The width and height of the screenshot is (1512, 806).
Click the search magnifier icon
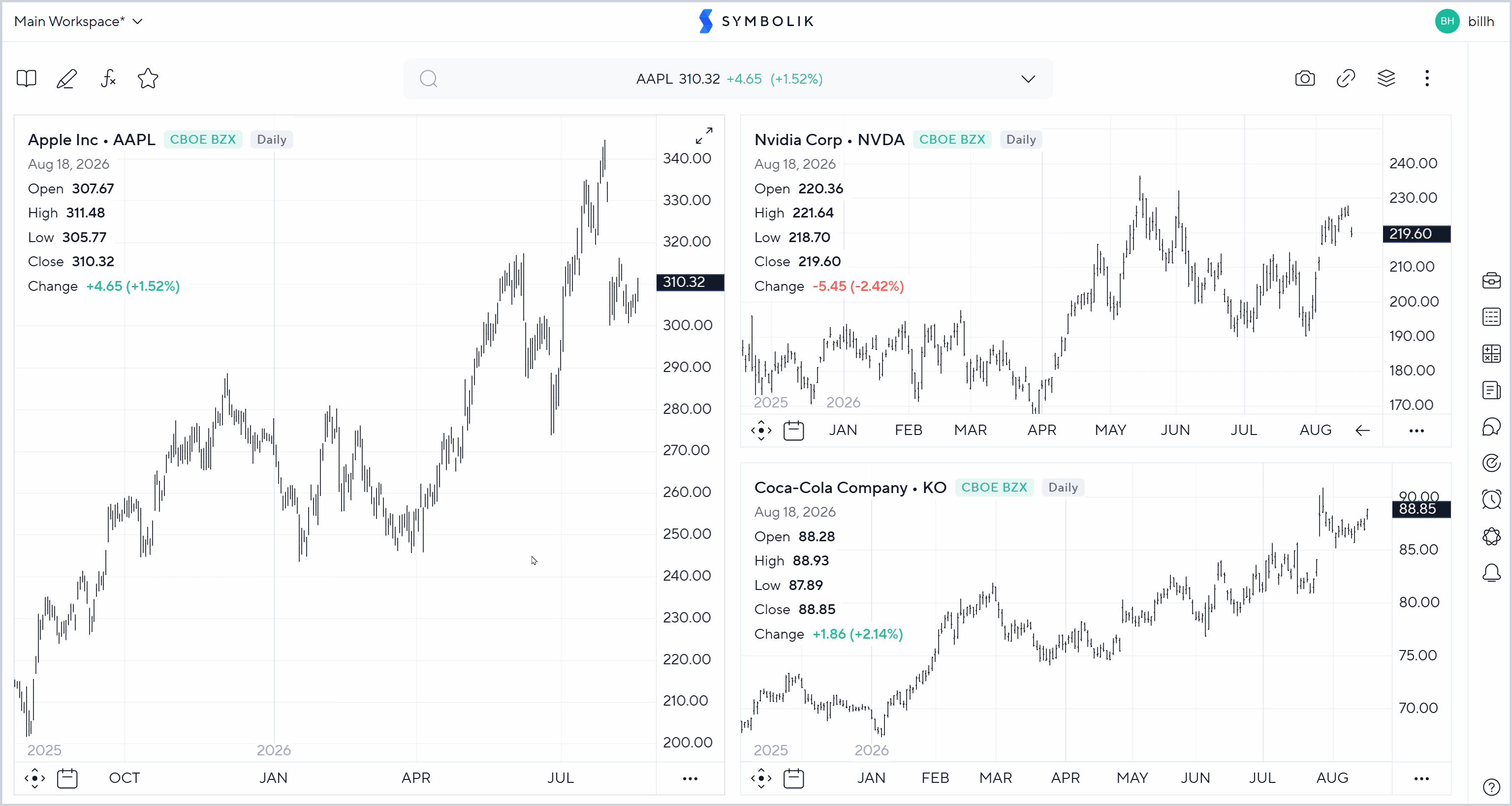[429, 79]
